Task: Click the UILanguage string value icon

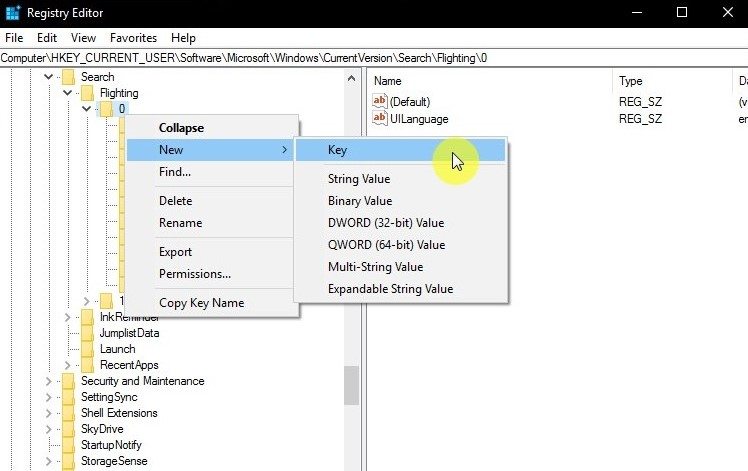Action: click(379, 119)
